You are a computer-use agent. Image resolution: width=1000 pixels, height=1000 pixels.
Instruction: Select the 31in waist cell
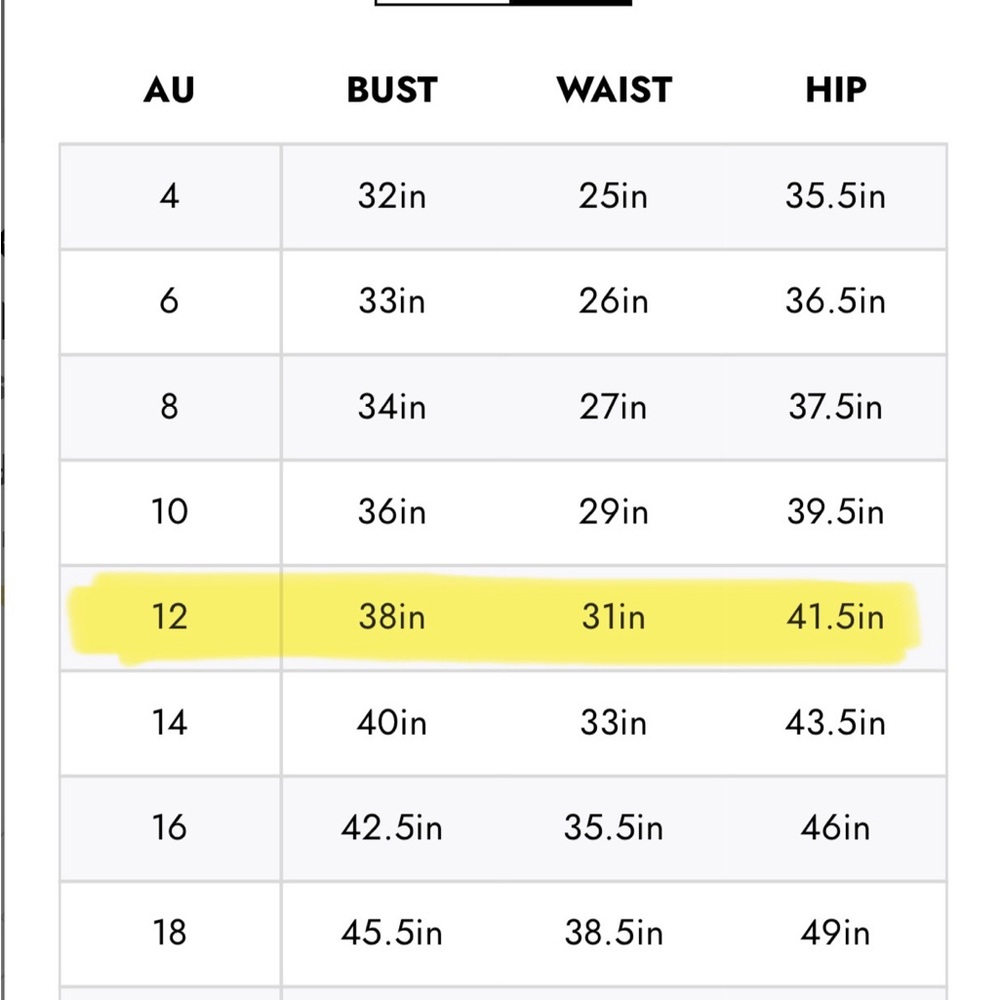click(x=614, y=617)
